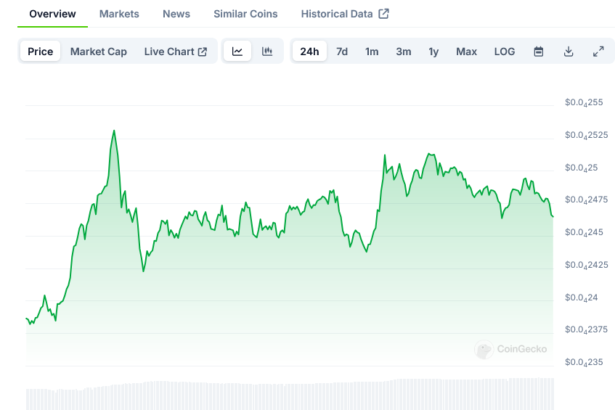Switch to line chart view icon
The image size is (615, 410).
(x=237, y=51)
